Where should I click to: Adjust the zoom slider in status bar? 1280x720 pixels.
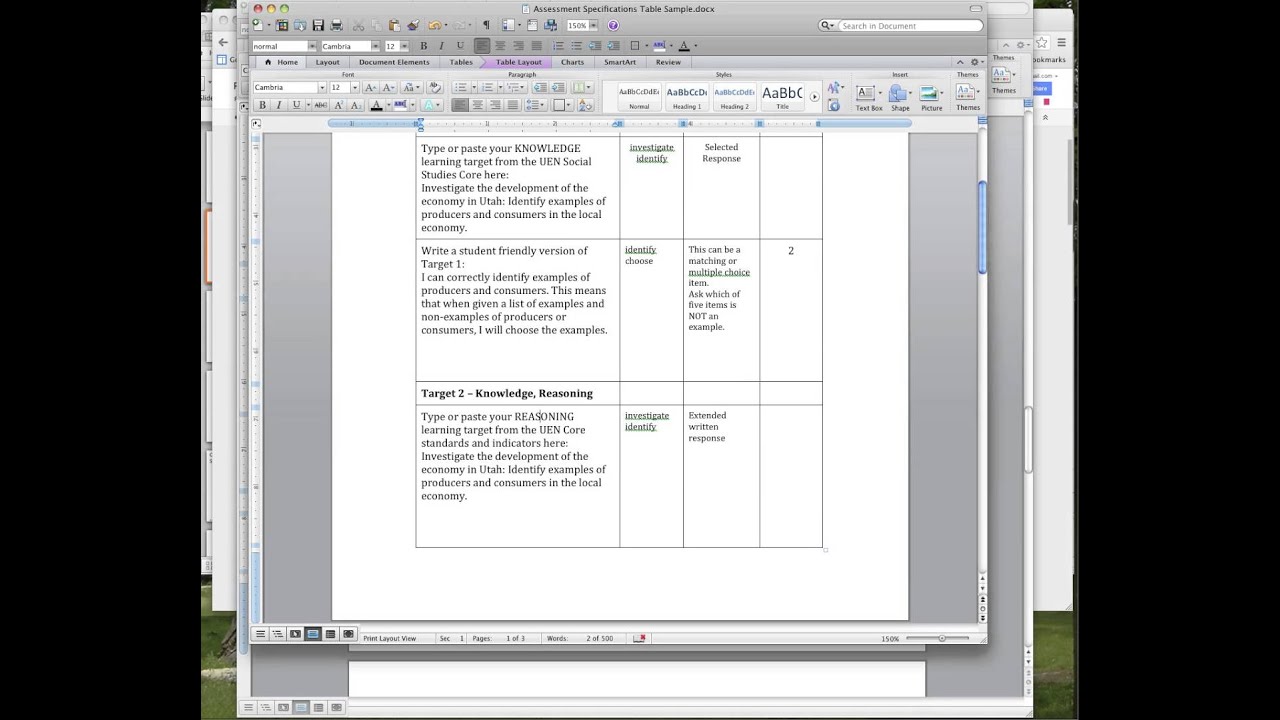pos(941,638)
